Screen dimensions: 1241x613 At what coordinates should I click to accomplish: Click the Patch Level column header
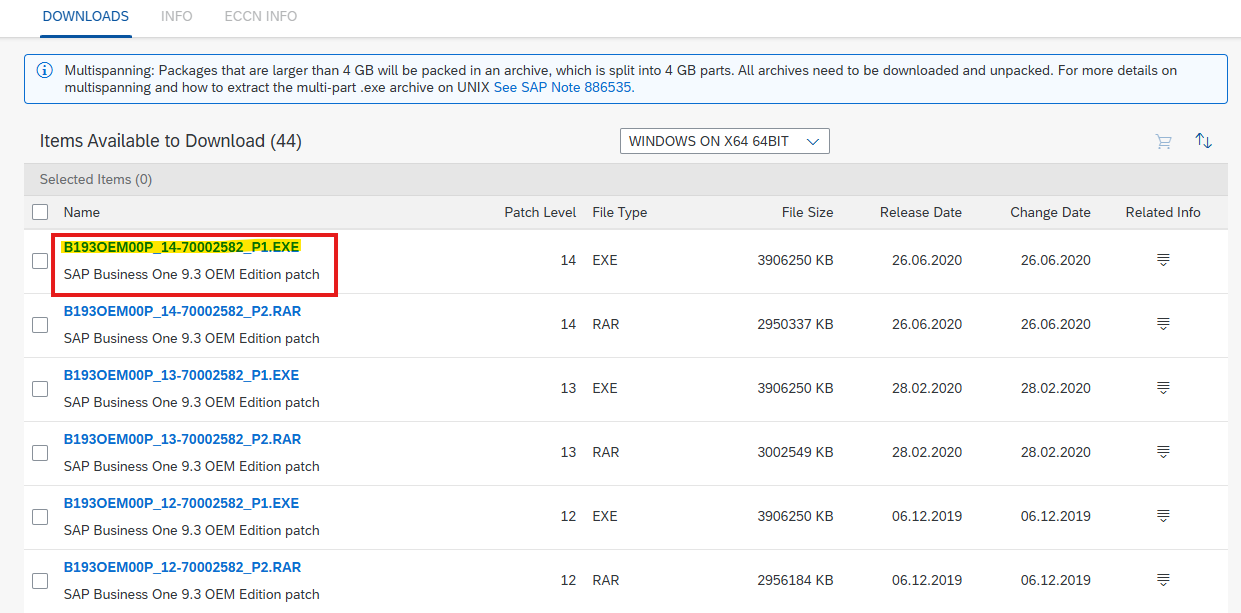point(540,212)
